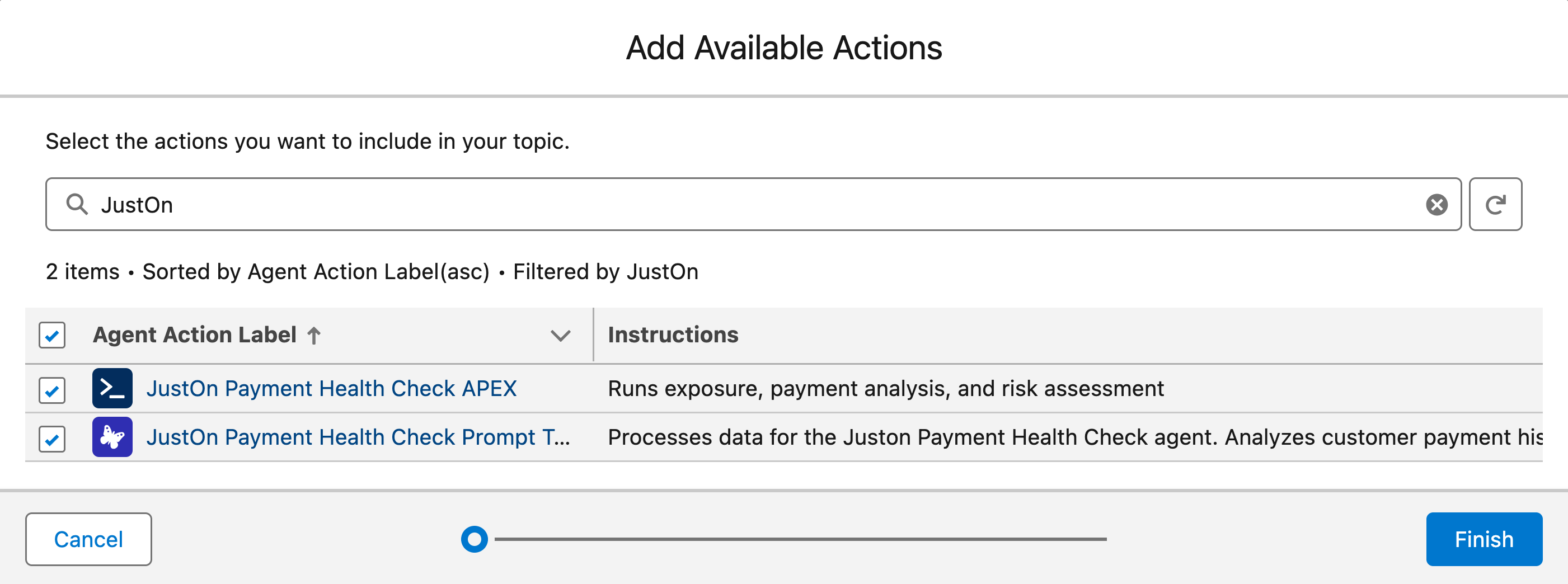
Task: Click the wizard progress indicator dot
Action: tap(476, 539)
